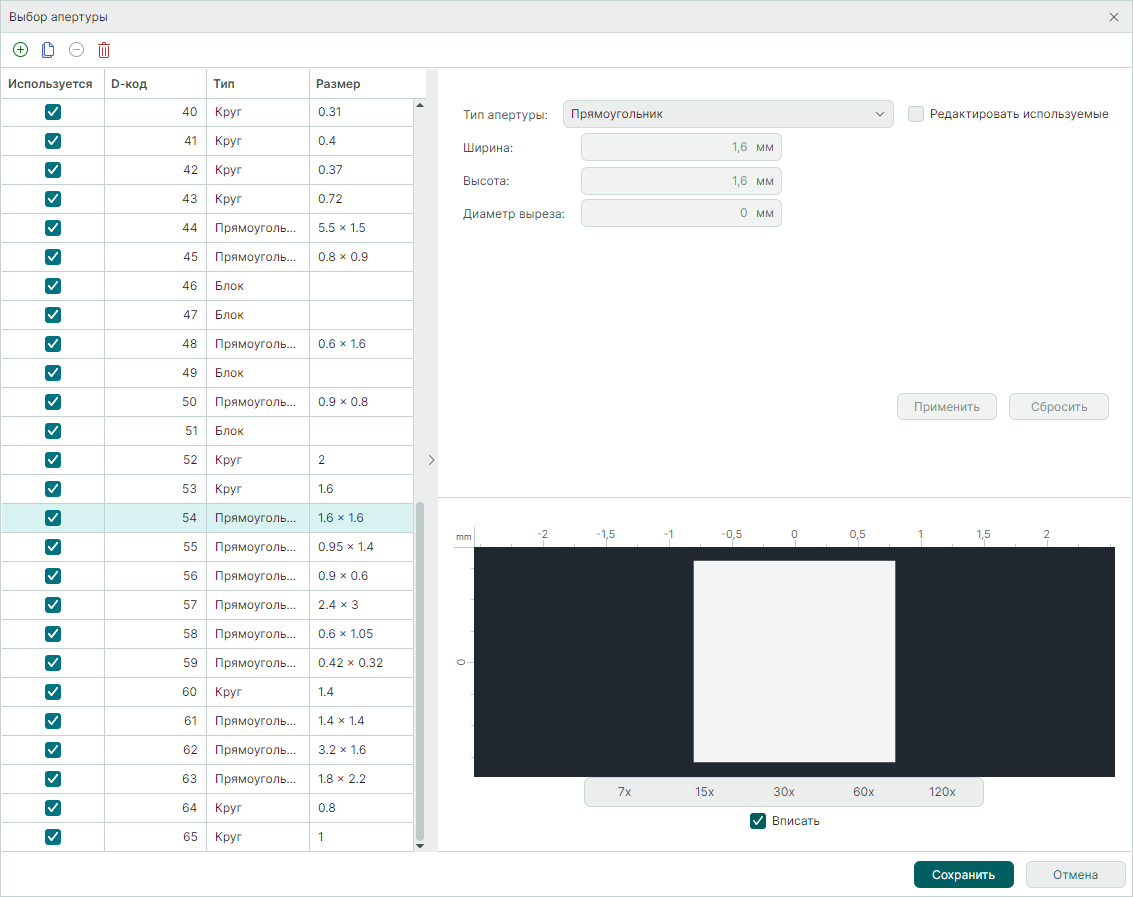Enable the 'Редактировать используемые' checkbox
Viewport: 1133px width, 897px height.
(915, 114)
